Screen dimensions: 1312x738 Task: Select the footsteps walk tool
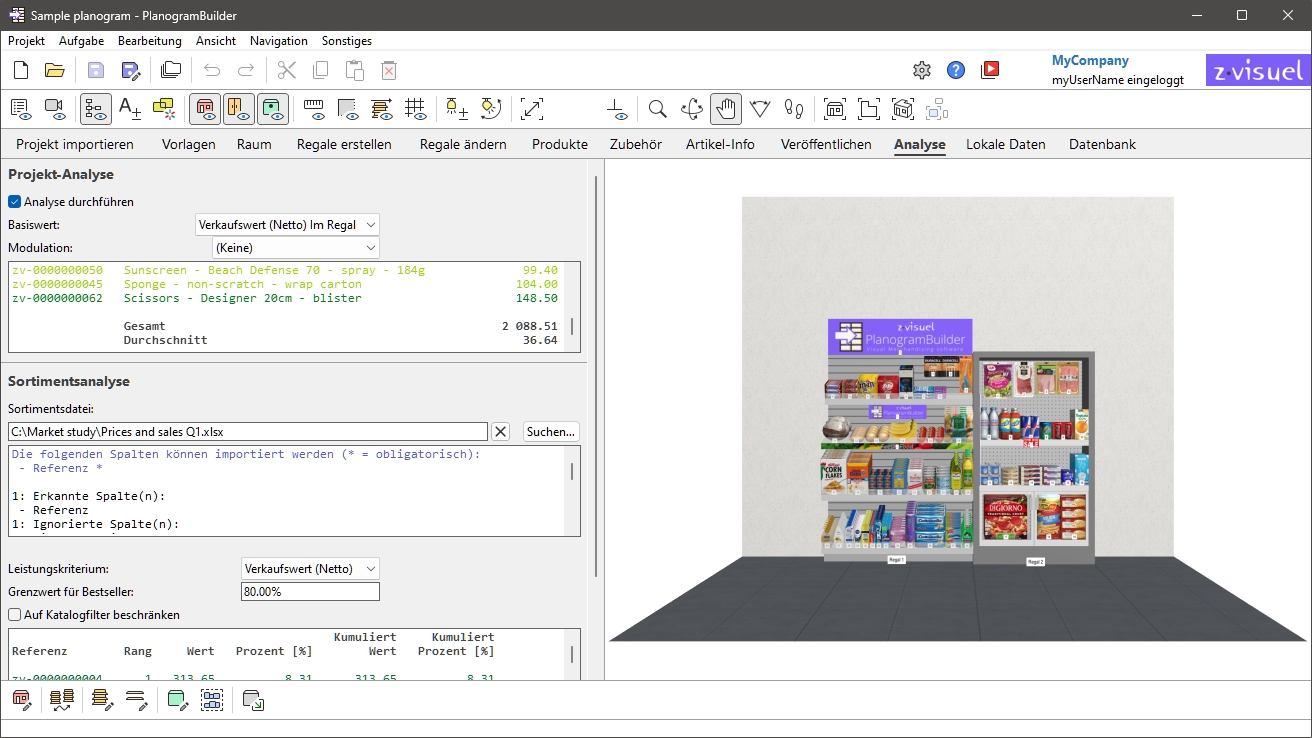794,108
